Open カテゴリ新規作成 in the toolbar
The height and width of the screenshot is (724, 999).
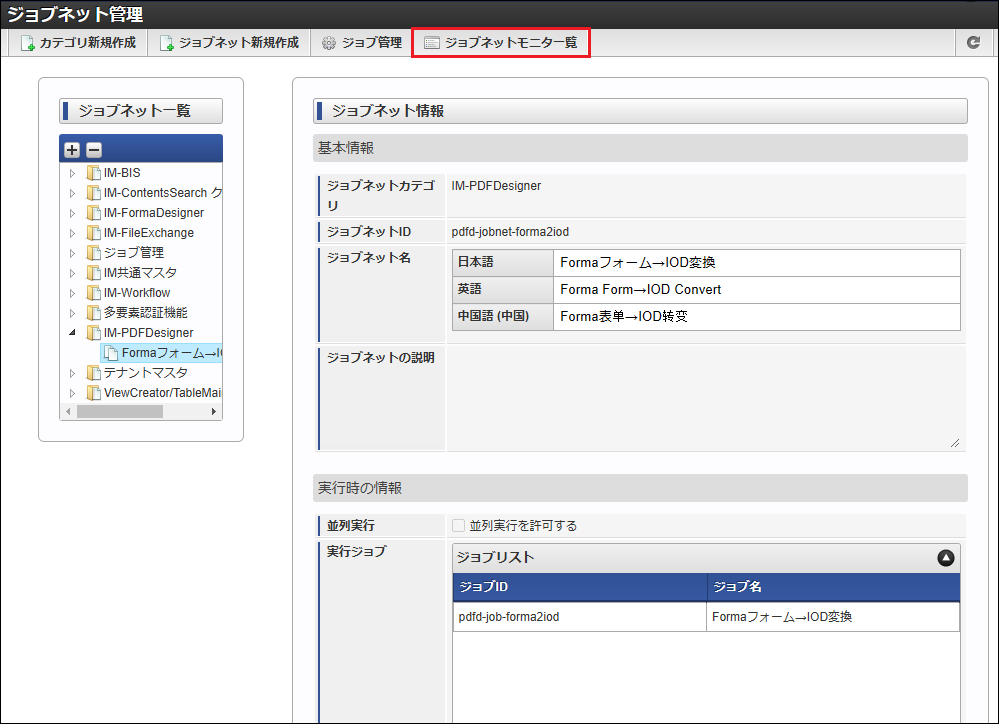(78, 43)
